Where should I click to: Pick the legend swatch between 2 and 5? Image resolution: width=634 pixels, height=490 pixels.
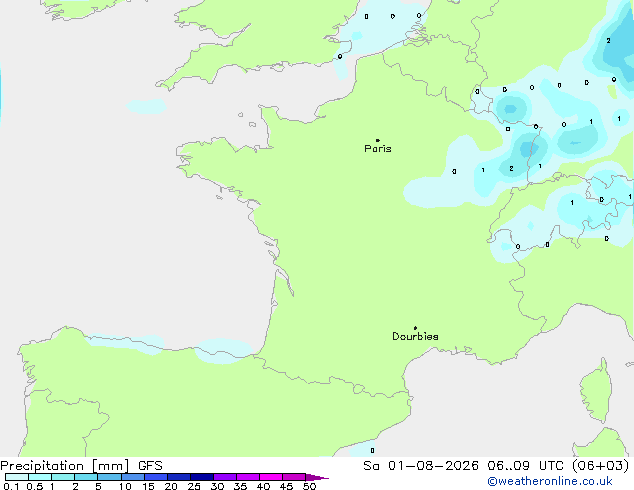tap(86, 477)
